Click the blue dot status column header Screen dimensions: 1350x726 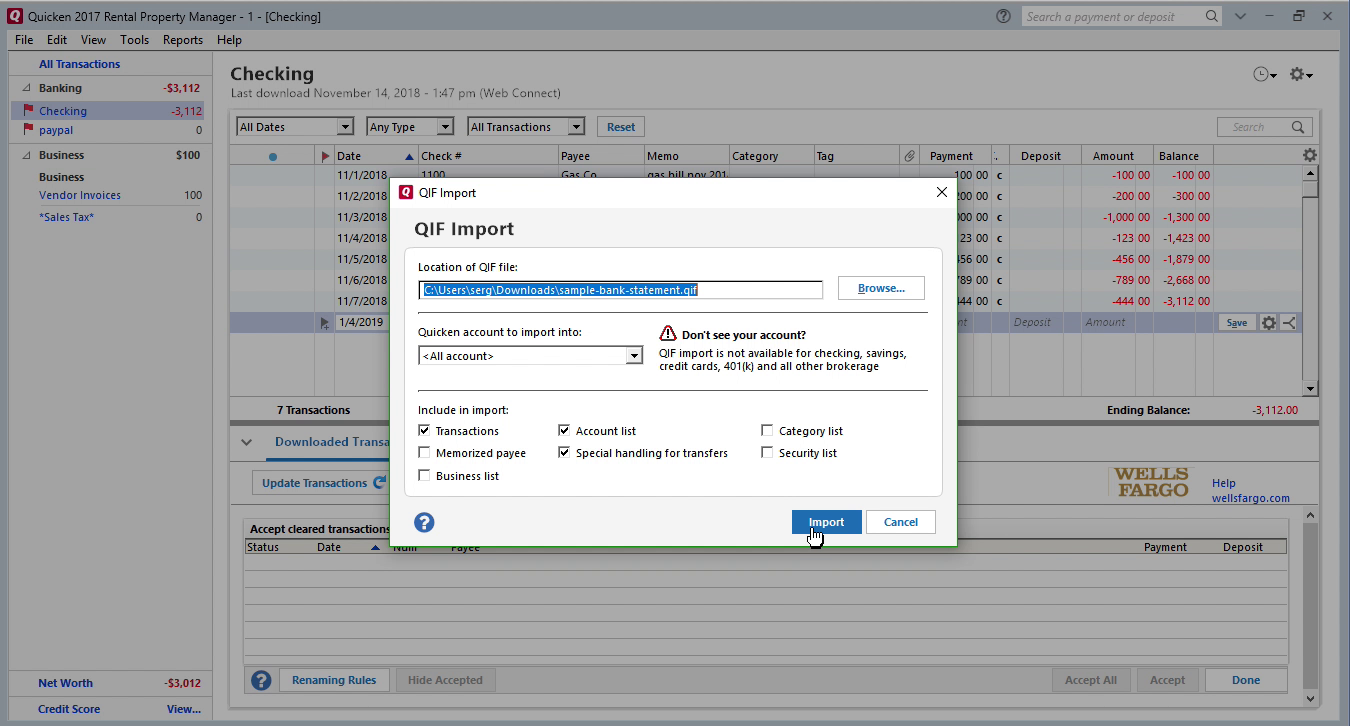(x=273, y=156)
